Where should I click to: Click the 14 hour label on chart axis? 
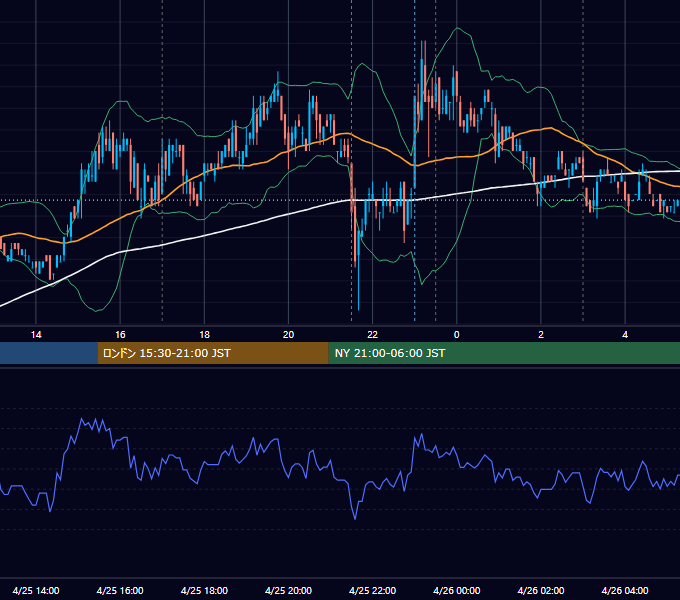36,335
